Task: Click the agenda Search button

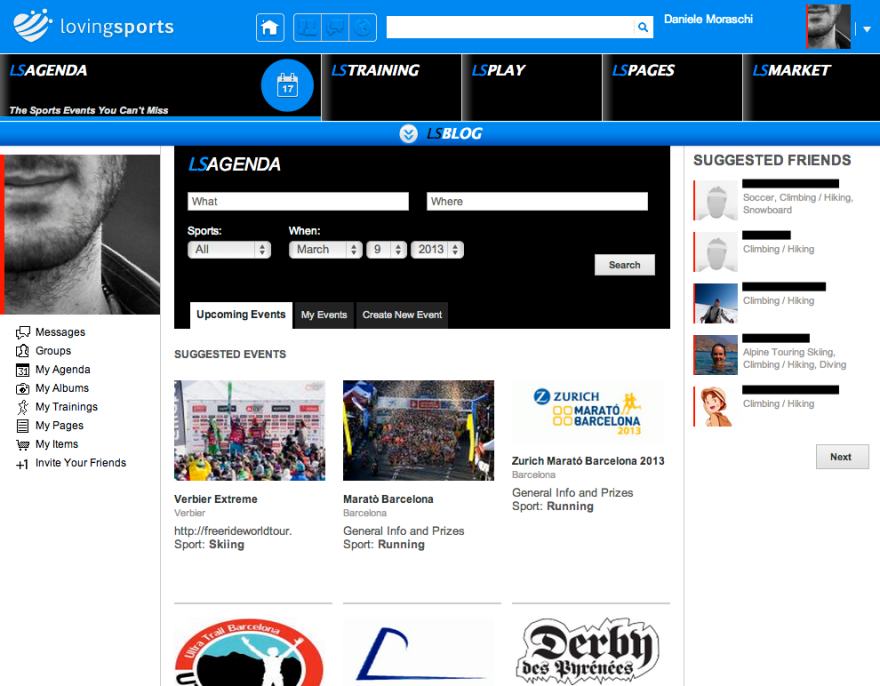Action: (x=625, y=265)
